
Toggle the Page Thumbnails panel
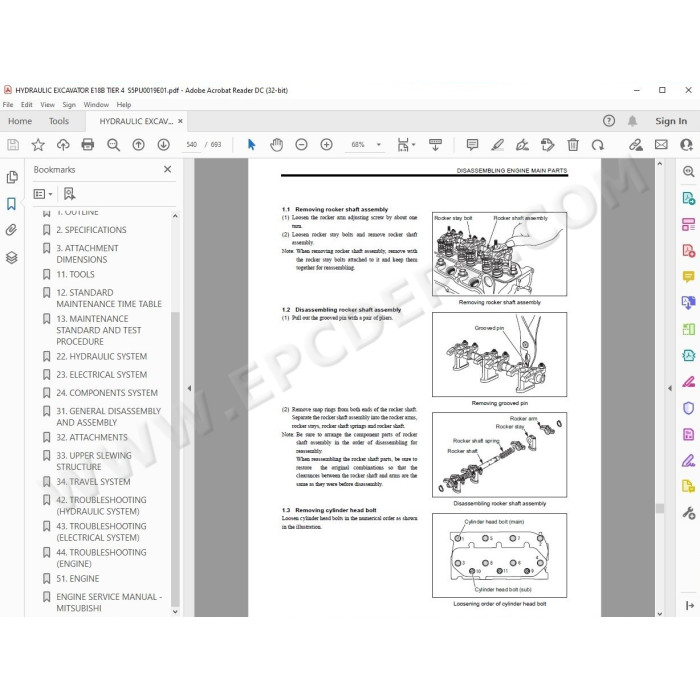pyautogui.click(x=12, y=177)
